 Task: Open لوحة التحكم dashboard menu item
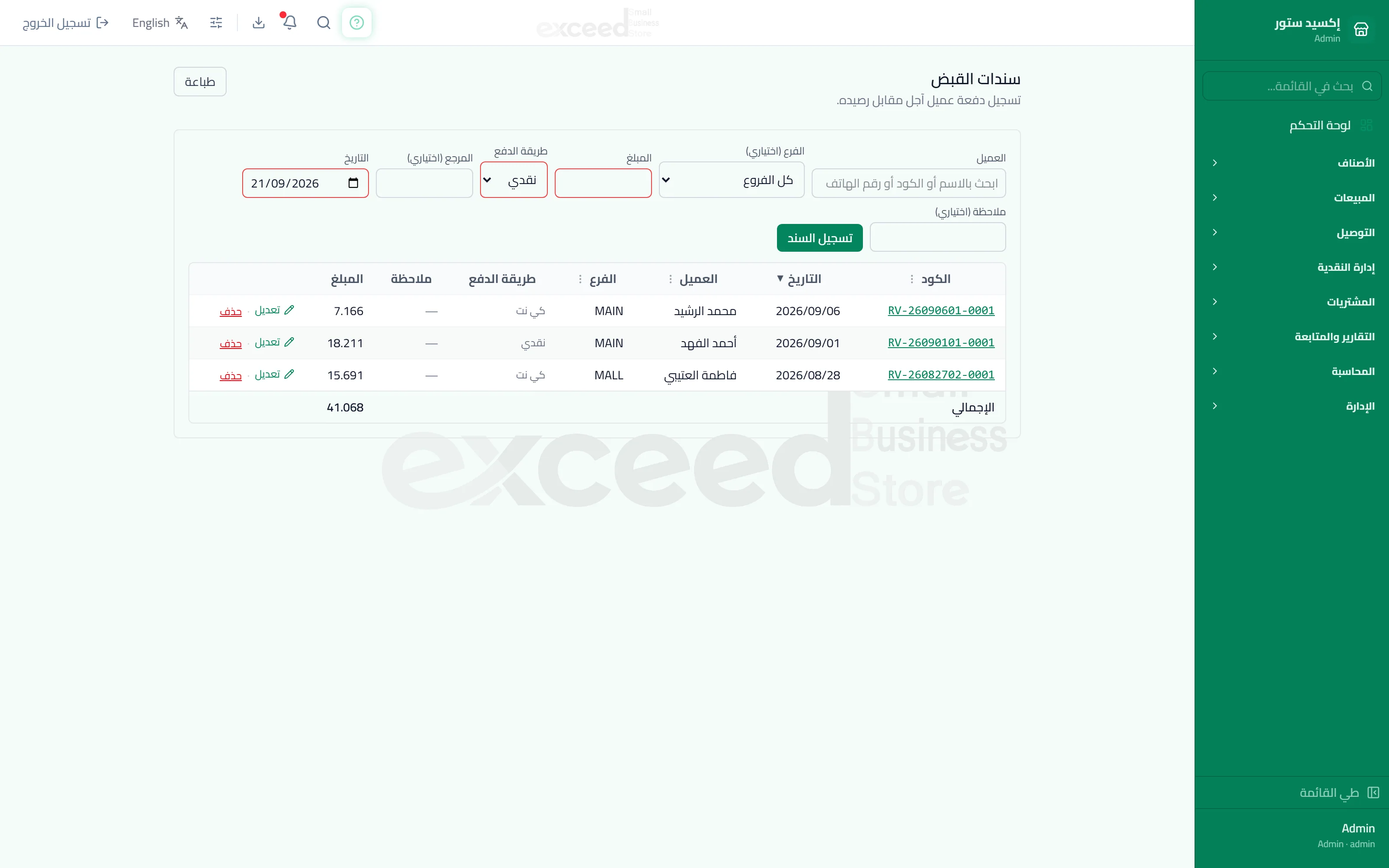click(1291, 125)
